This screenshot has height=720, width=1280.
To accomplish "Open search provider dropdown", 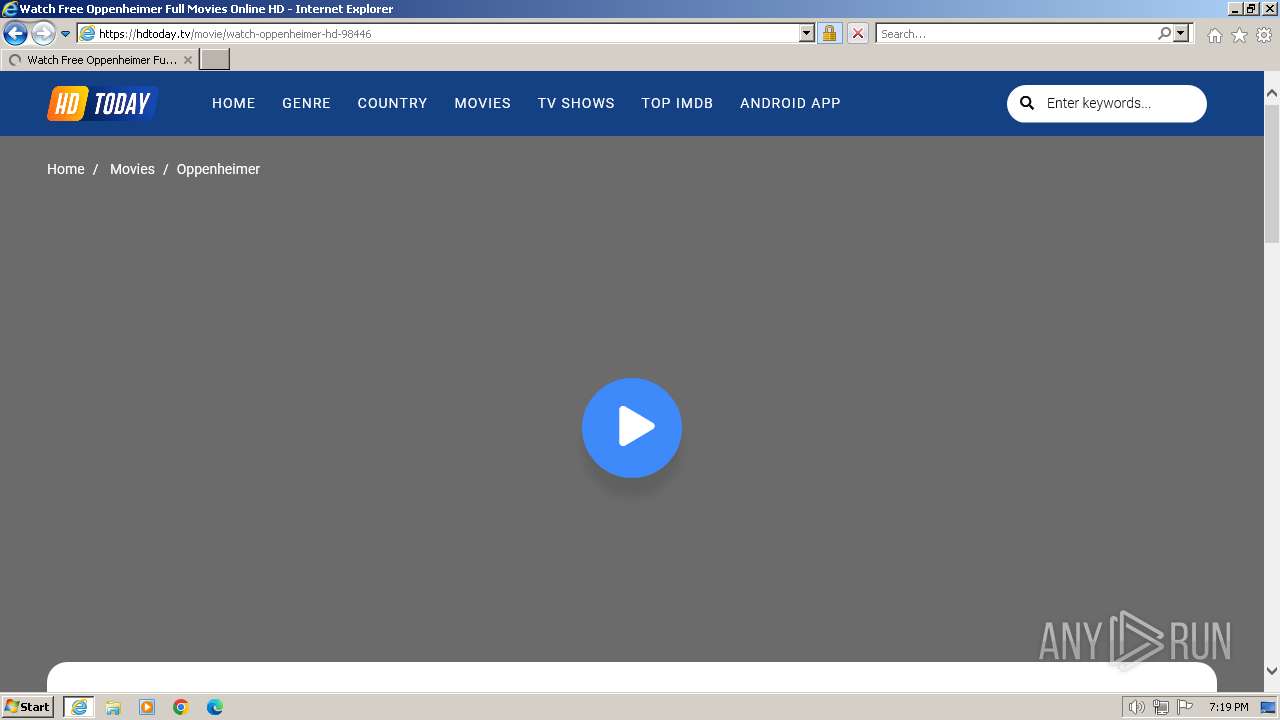I will 1181,33.
